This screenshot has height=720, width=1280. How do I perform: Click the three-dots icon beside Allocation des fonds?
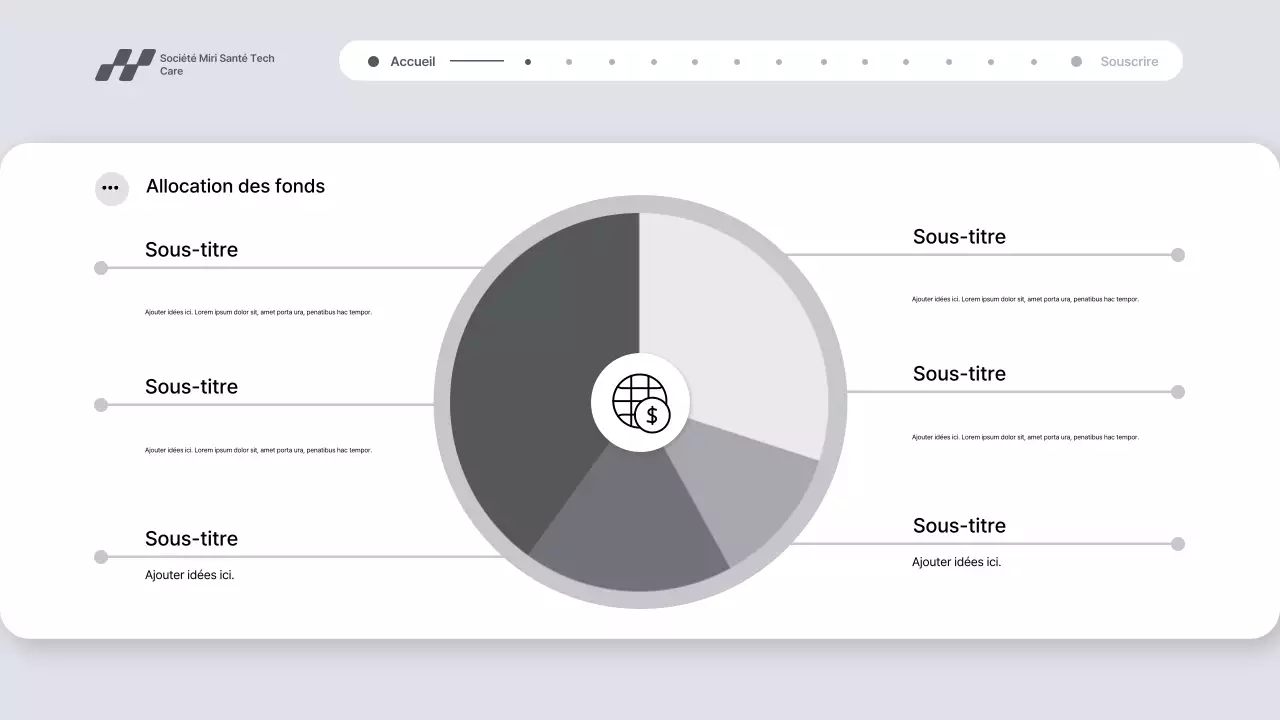(x=111, y=188)
